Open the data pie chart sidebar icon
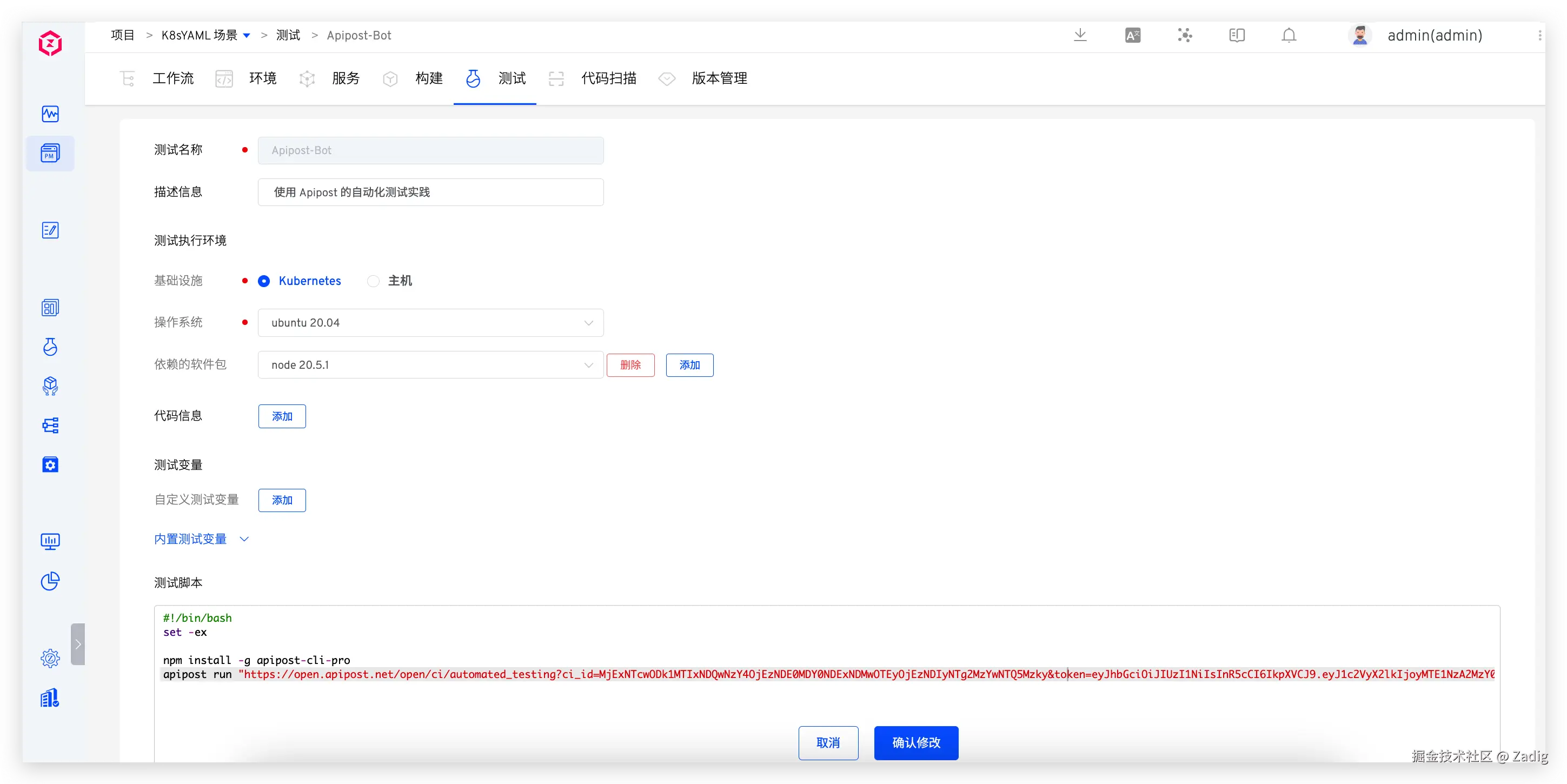The width and height of the screenshot is (1567, 784). (50, 581)
